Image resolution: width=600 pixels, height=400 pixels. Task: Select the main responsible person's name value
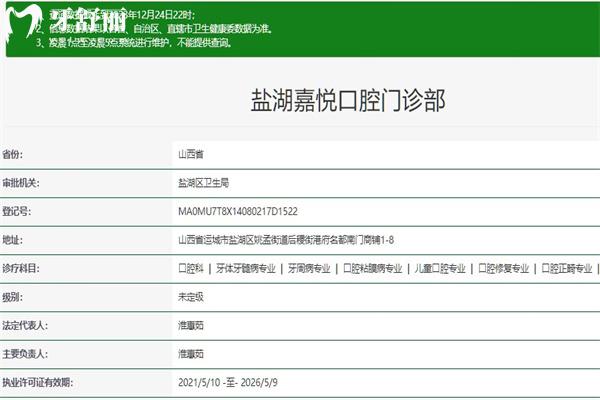(x=191, y=354)
